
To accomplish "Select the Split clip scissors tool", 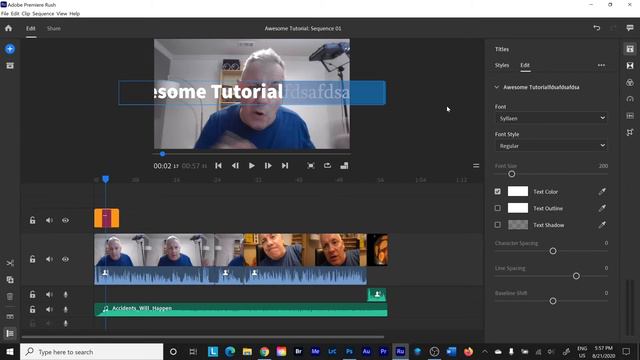I will 10,263.
